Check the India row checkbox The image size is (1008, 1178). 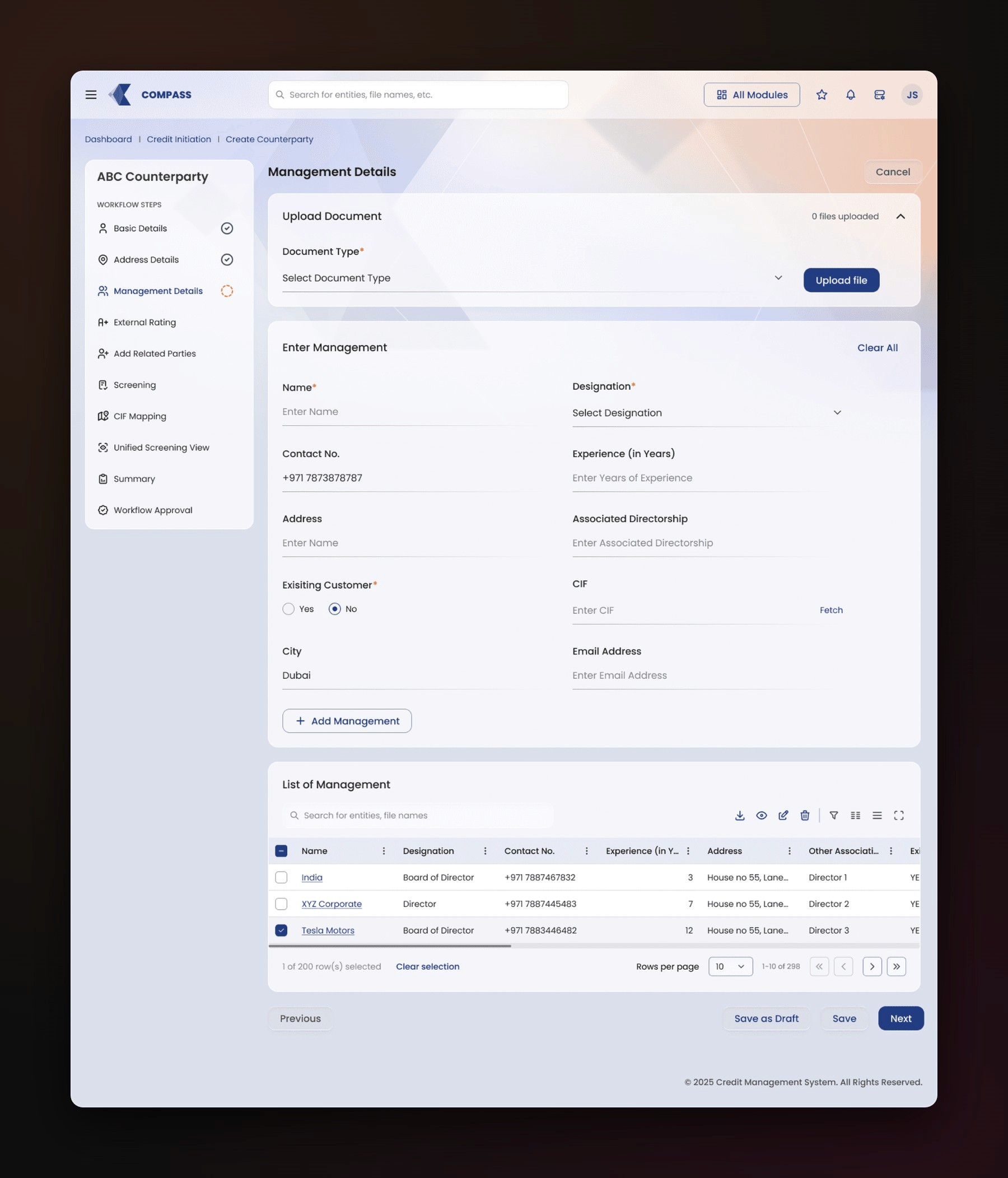tap(281, 877)
